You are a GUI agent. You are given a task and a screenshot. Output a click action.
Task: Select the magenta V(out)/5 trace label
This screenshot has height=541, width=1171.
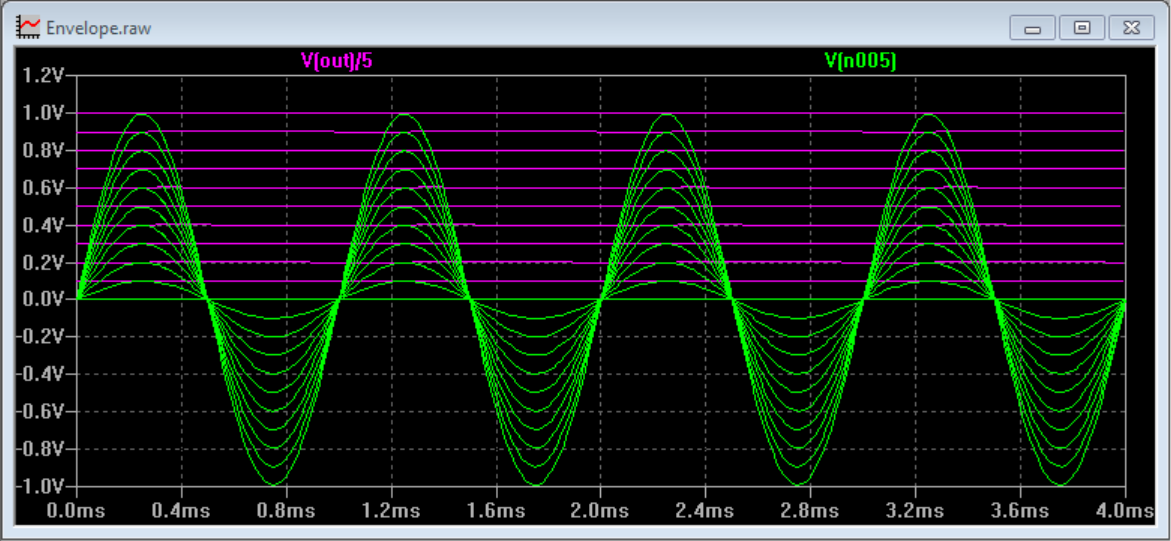[x=337, y=61]
